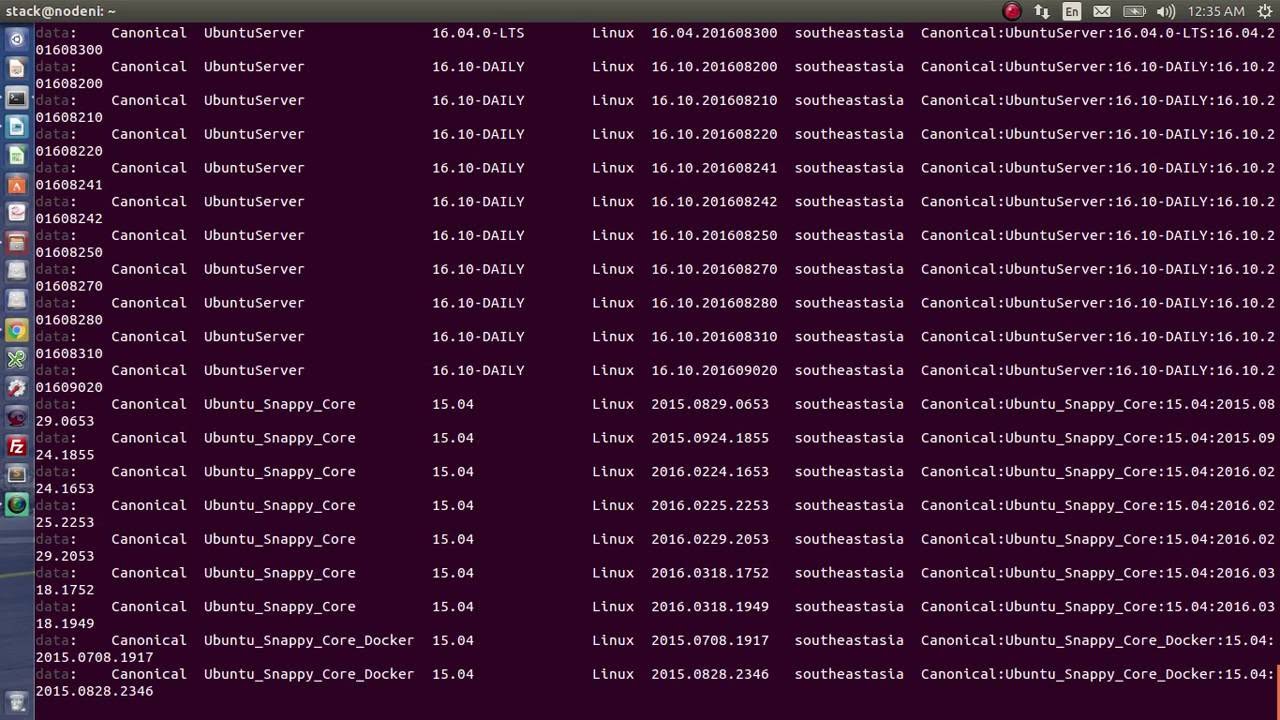1280x720 pixels.
Task: Launch FileZilla from the dock
Action: (x=16, y=446)
